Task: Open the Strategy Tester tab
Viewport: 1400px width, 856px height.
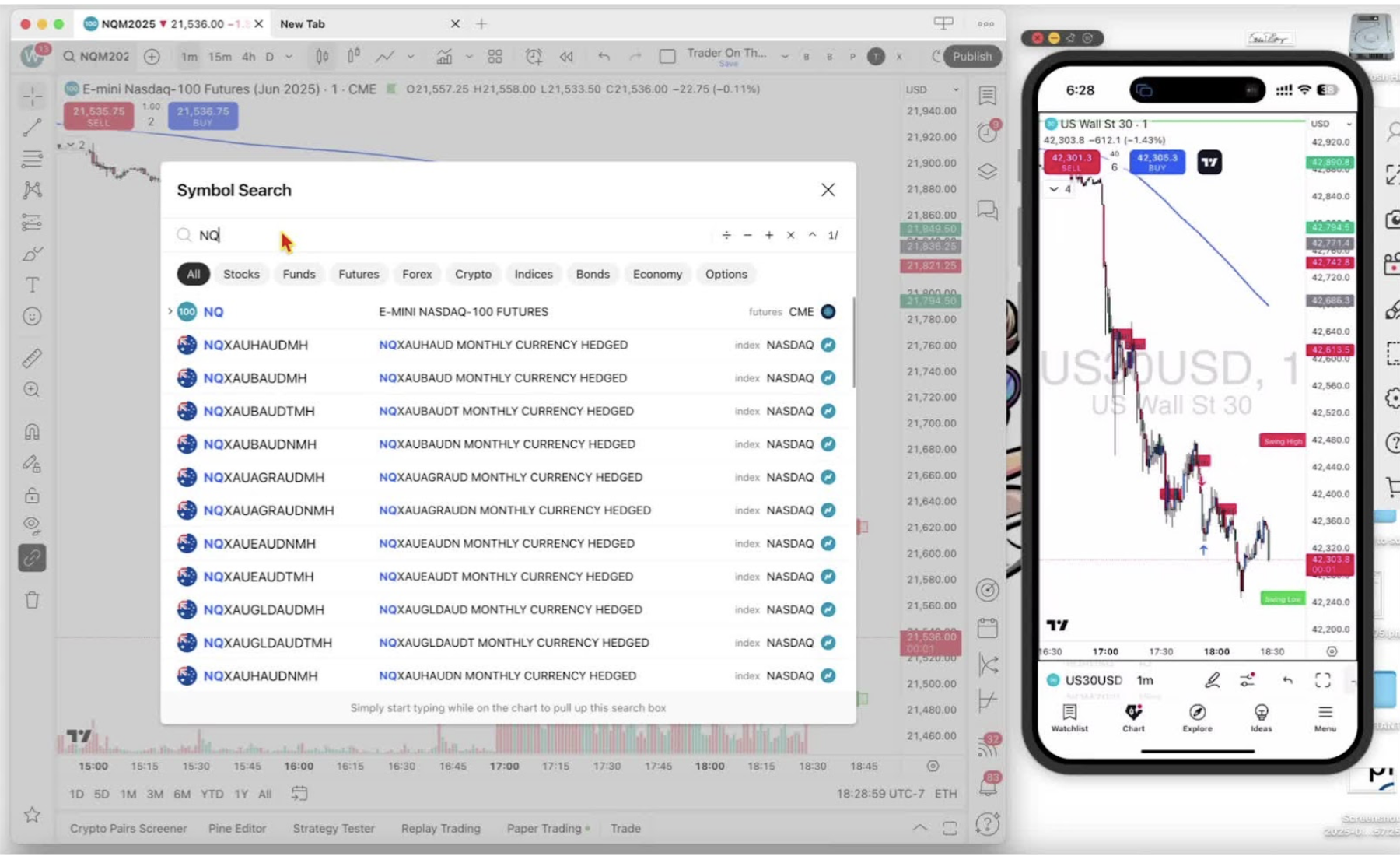Action: tap(334, 829)
